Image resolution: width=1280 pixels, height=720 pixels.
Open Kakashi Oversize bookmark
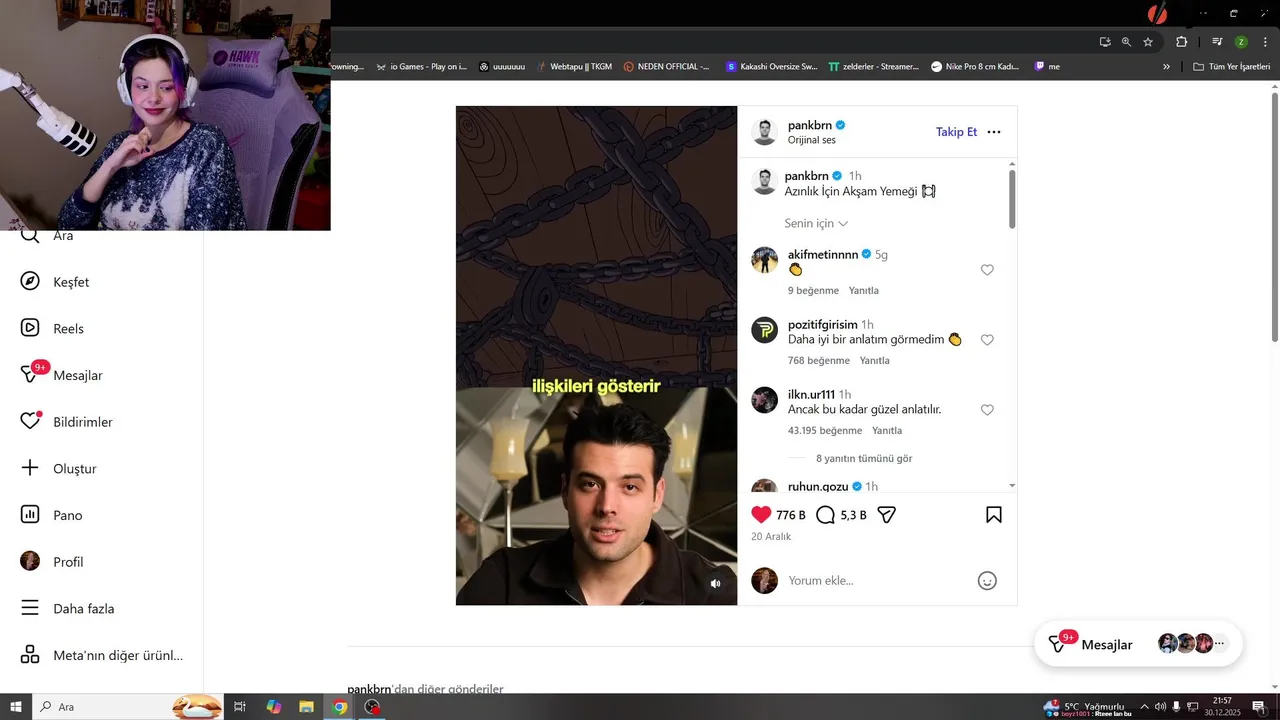[x=772, y=67]
